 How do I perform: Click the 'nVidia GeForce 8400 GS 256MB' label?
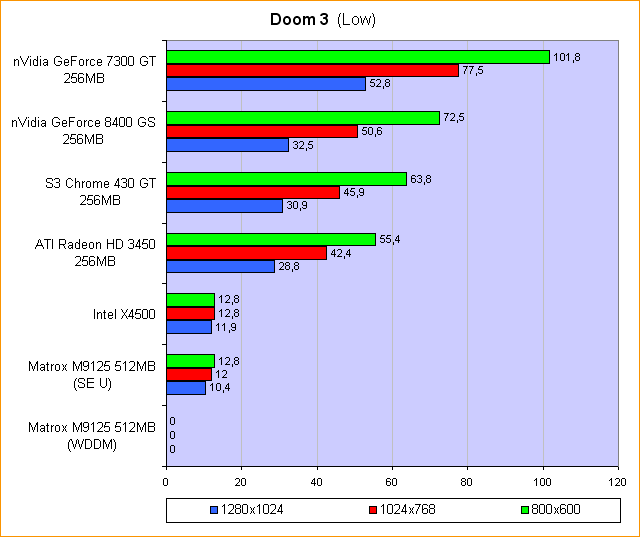tap(83, 131)
